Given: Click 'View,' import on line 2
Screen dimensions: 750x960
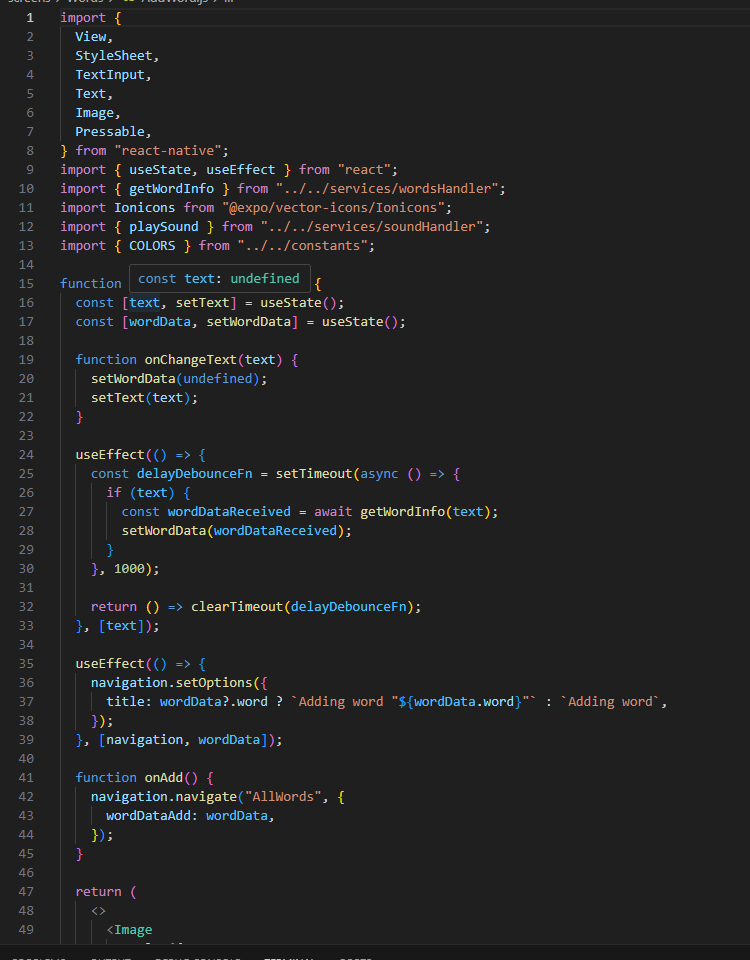Looking at the screenshot, I should pyautogui.click(x=94, y=37).
